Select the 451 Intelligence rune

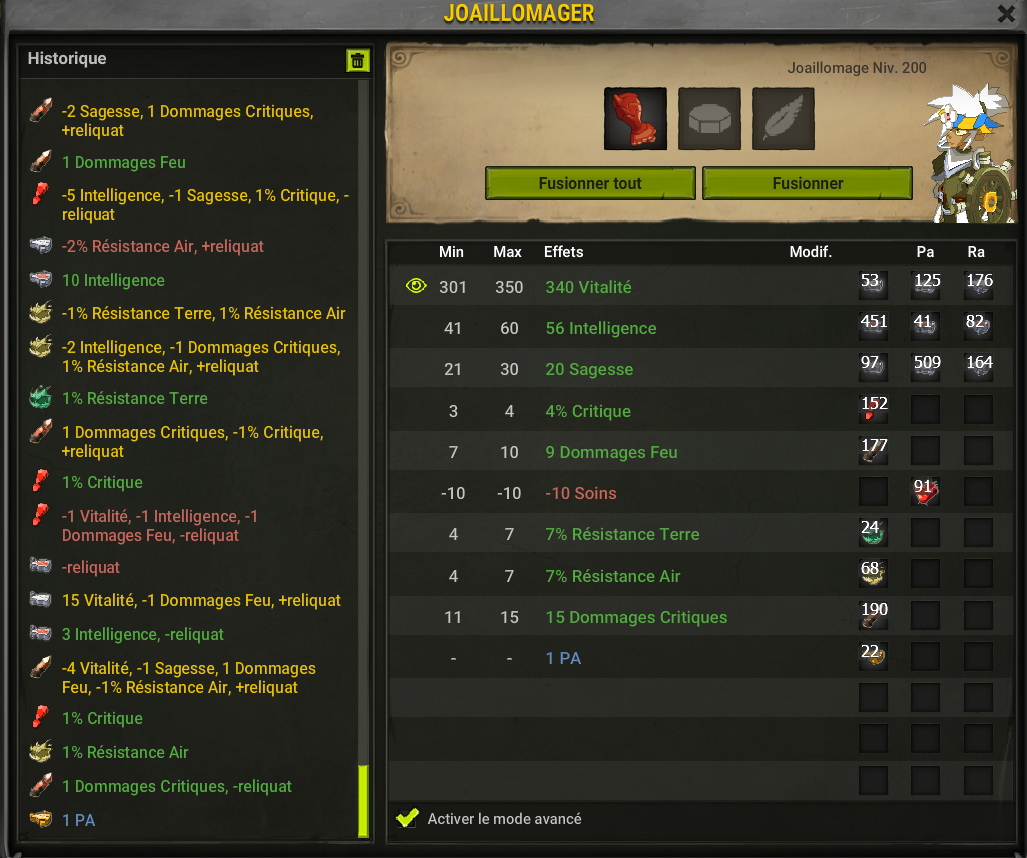click(x=873, y=327)
